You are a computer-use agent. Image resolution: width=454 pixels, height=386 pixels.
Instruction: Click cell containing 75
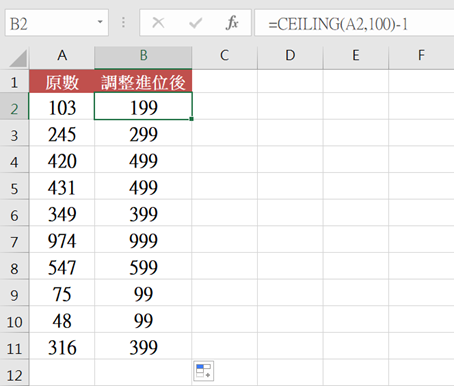tap(62, 294)
